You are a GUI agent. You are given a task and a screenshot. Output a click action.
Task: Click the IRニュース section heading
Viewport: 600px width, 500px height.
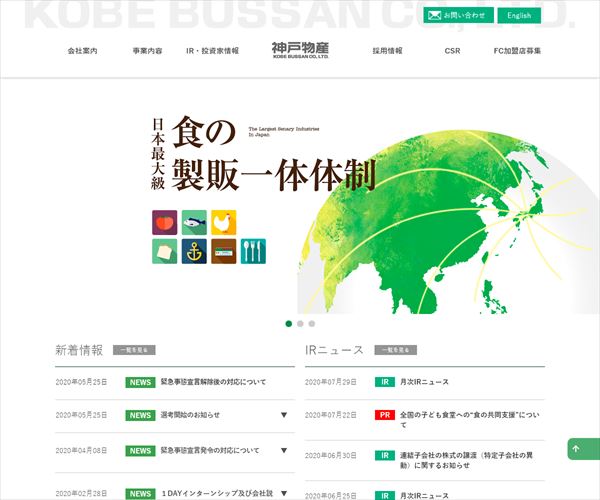334,350
